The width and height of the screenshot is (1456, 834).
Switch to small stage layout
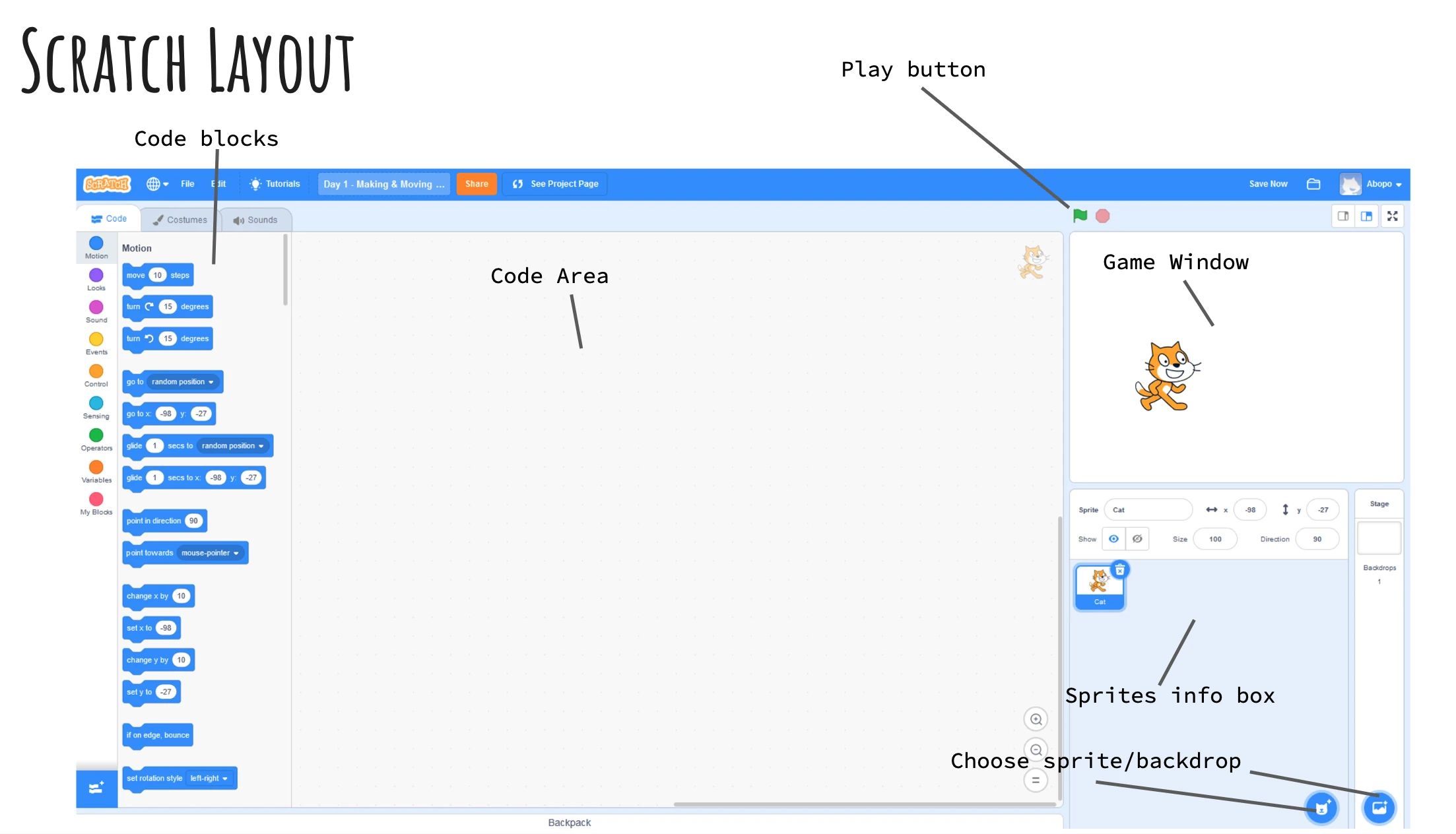[x=1342, y=216]
